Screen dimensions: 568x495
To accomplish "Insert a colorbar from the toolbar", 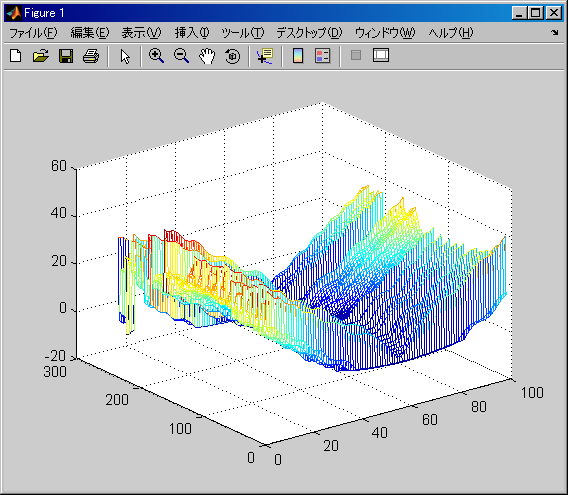I will (298, 56).
